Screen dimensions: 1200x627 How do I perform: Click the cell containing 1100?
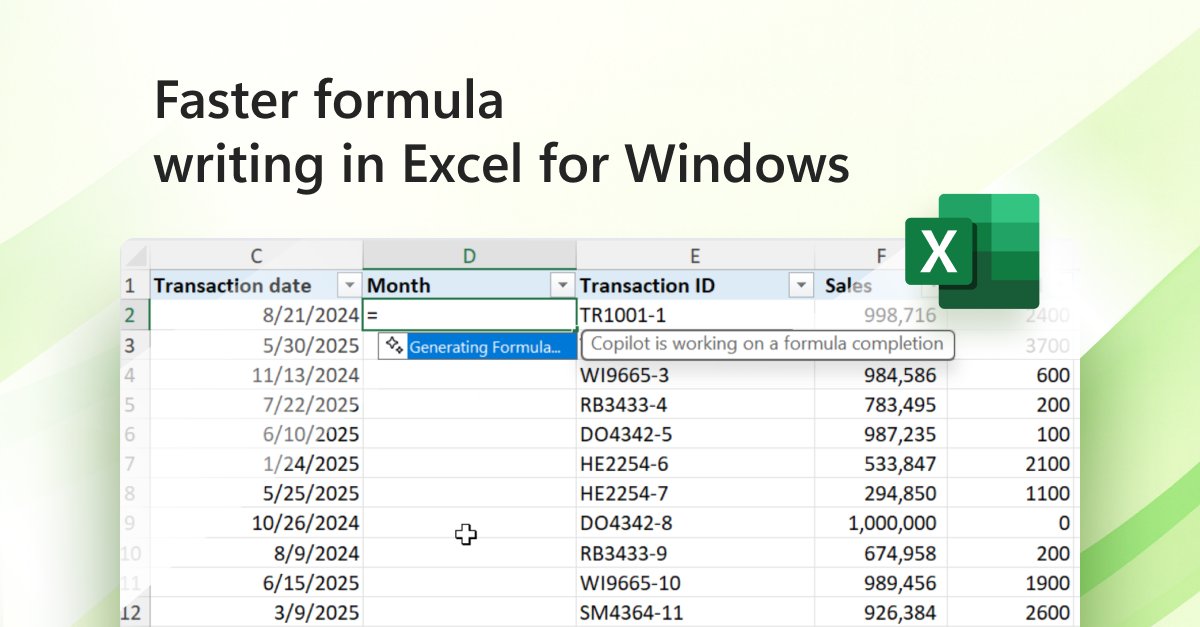click(1012, 494)
